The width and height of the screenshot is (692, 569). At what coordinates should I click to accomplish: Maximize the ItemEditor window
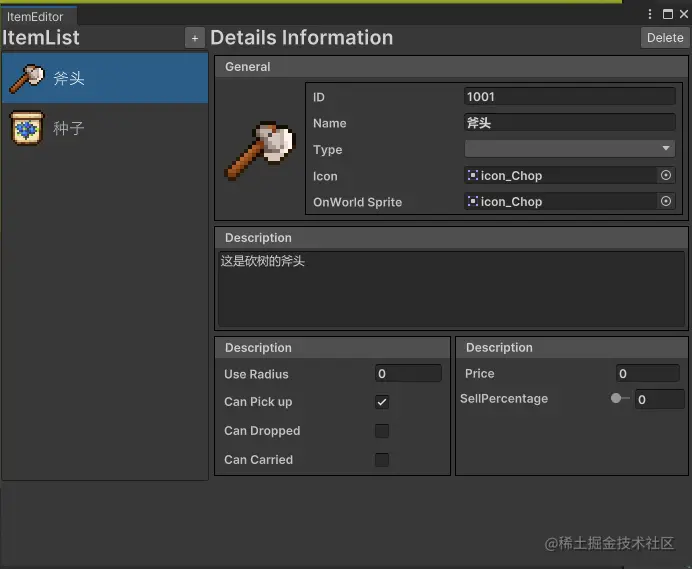pos(668,14)
